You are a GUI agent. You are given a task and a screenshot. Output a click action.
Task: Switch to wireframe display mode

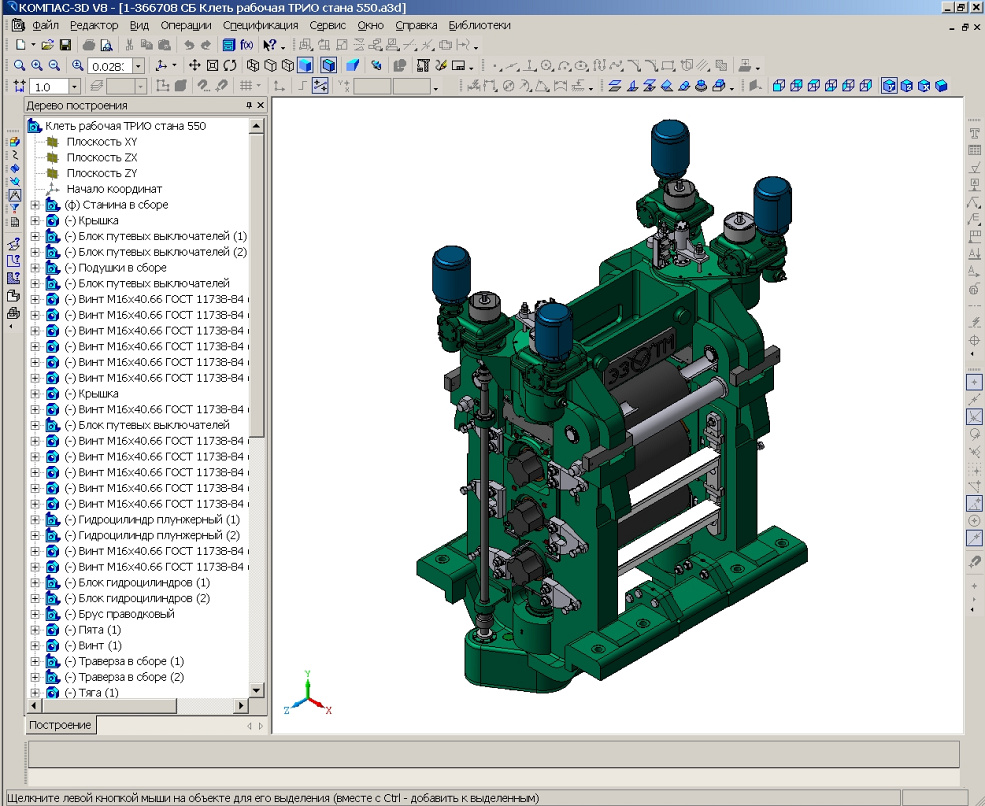254,65
